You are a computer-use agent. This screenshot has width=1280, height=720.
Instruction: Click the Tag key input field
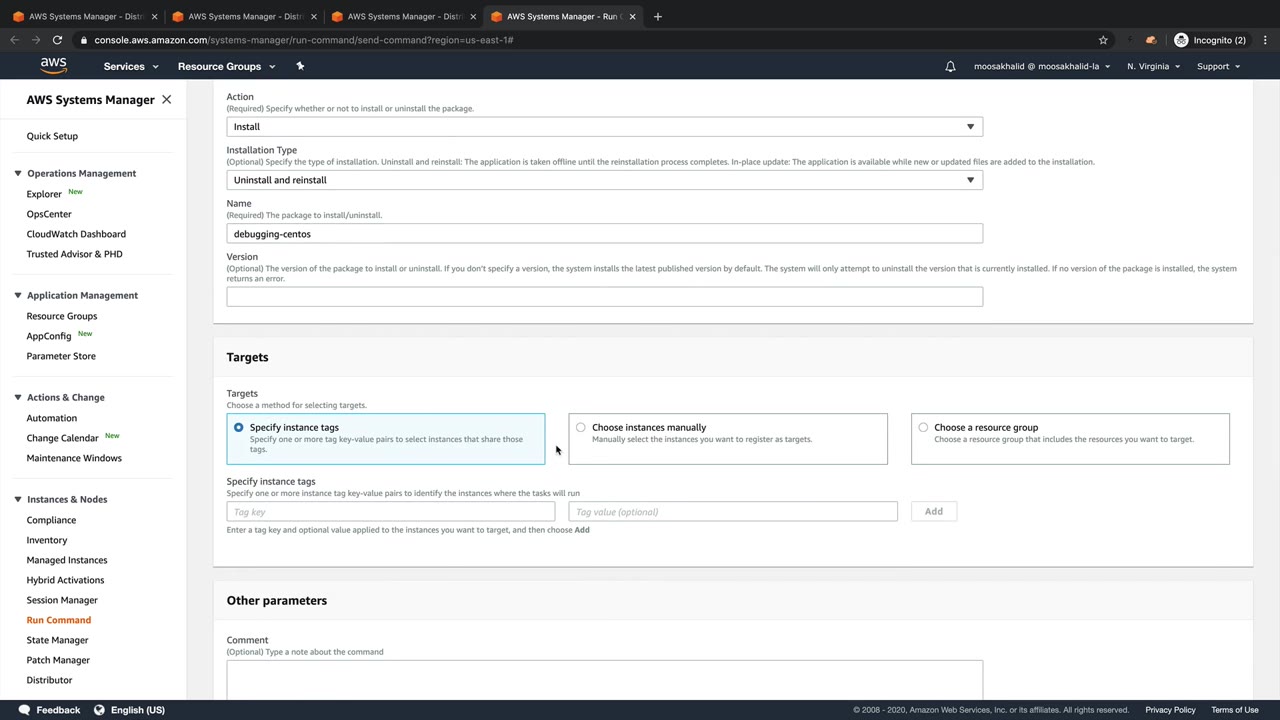coord(390,512)
